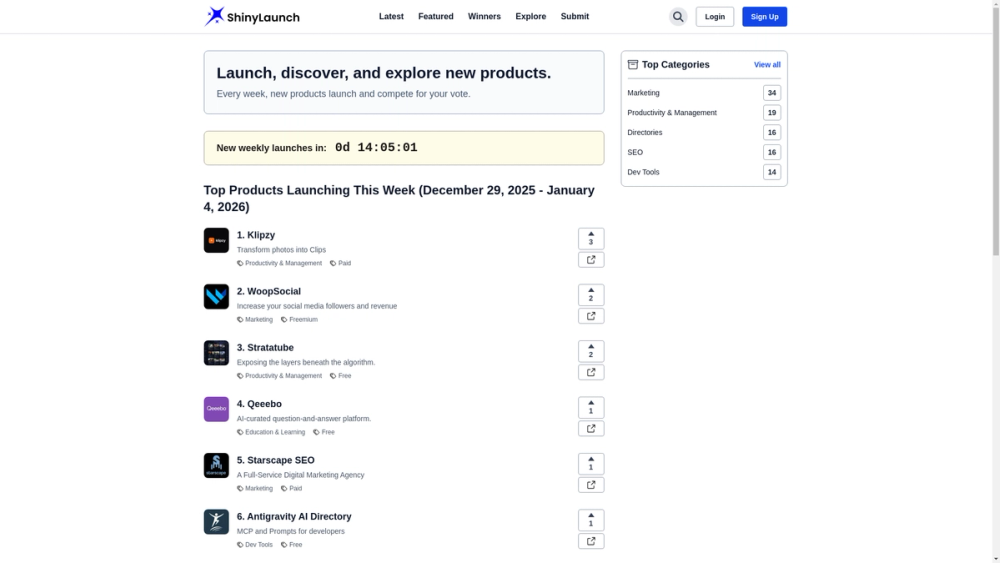Open the 2. WoopSocial title link
Viewport: 1000px width, 563px height.
click(x=268, y=291)
